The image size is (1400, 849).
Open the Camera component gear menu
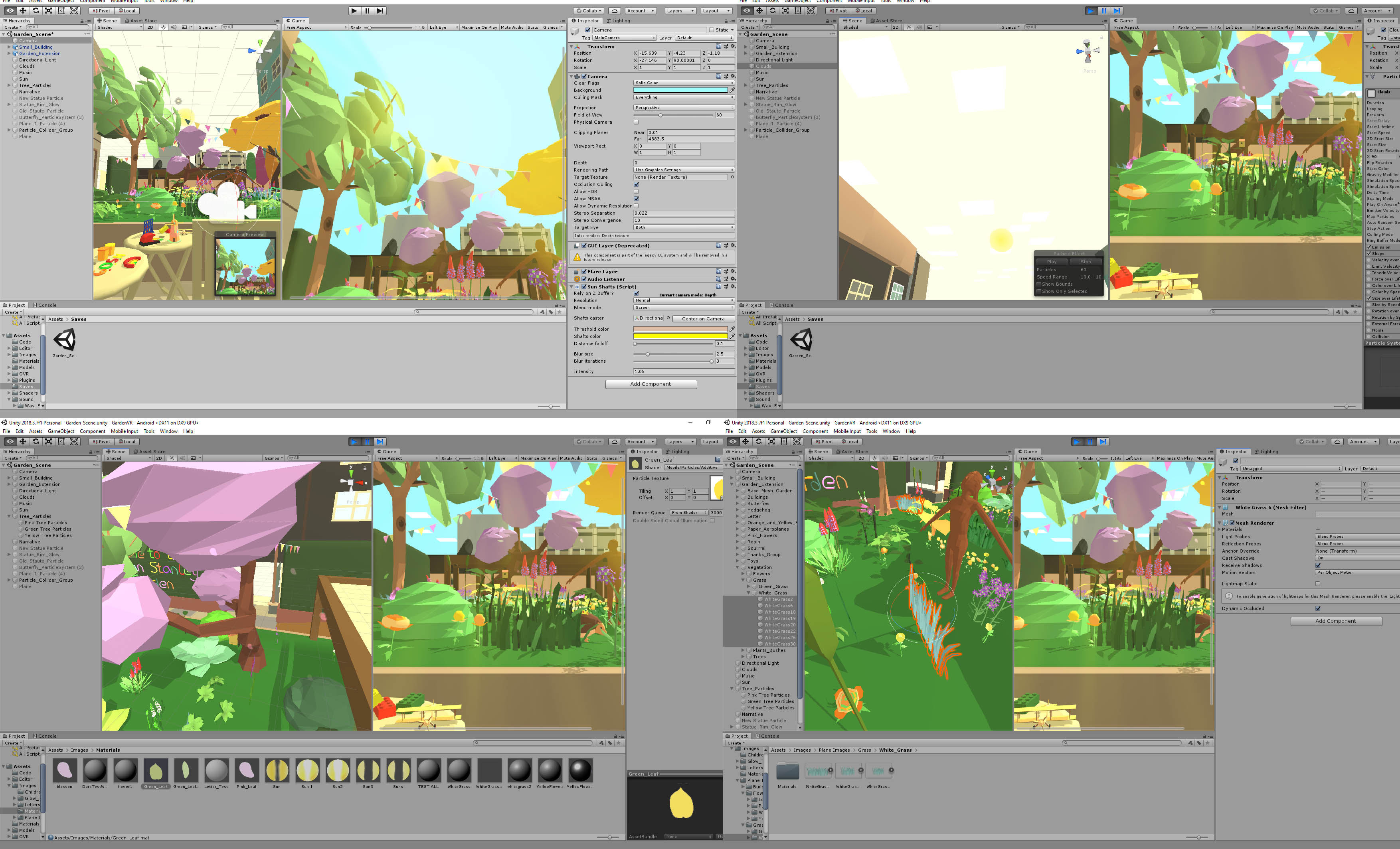pos(733,76)
